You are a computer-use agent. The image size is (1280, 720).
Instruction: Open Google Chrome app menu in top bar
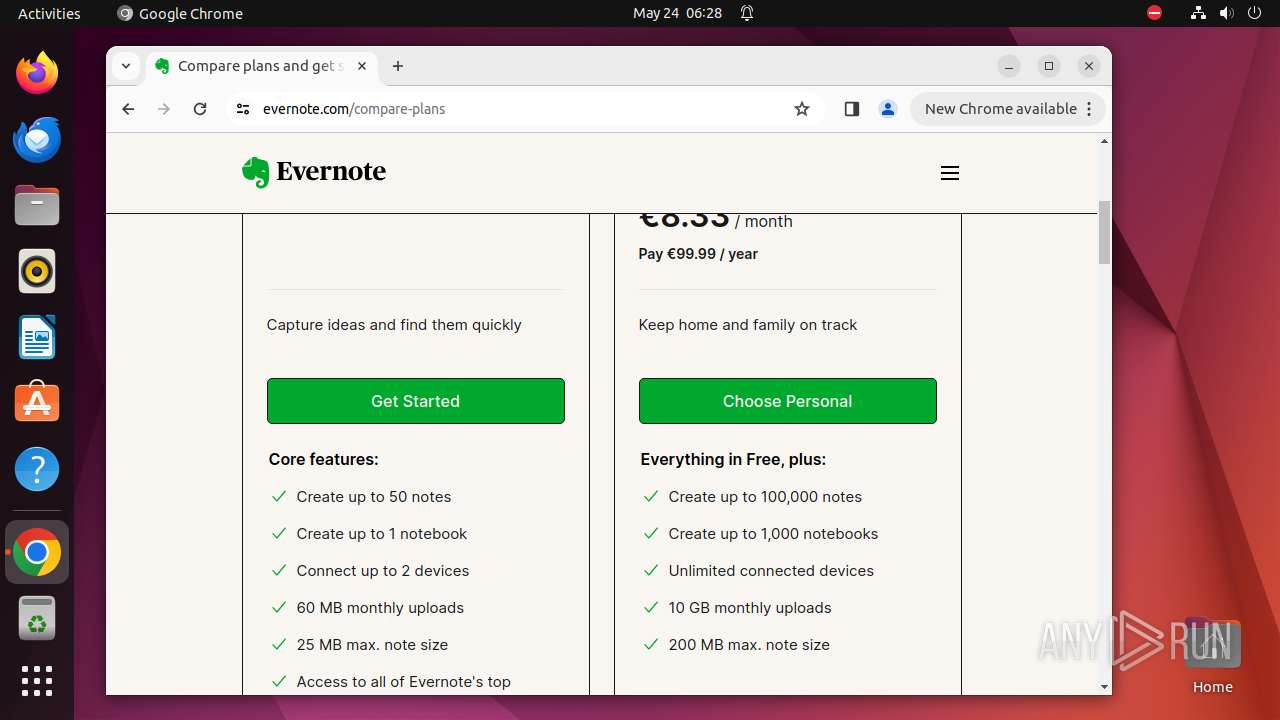click(x=180, y=13)
